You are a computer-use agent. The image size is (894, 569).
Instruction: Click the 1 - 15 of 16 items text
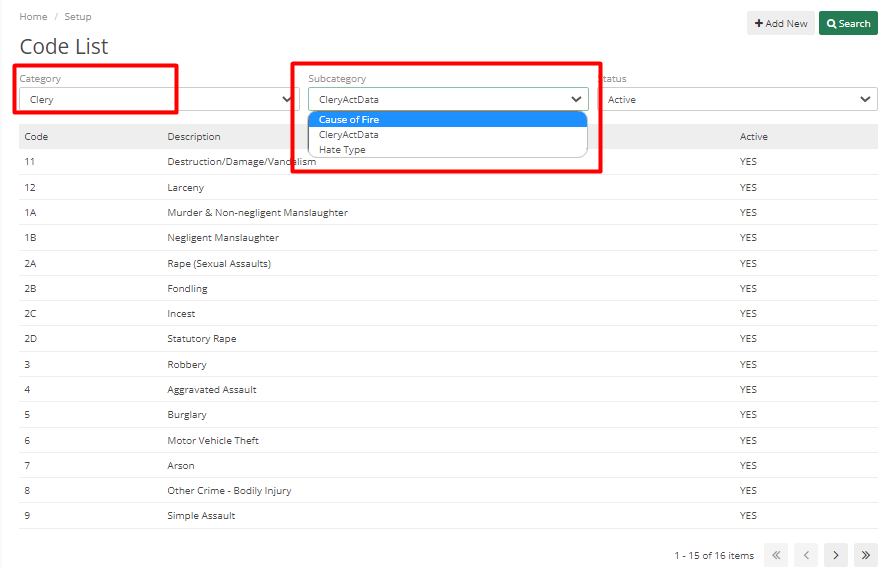[x=714, y=555]
